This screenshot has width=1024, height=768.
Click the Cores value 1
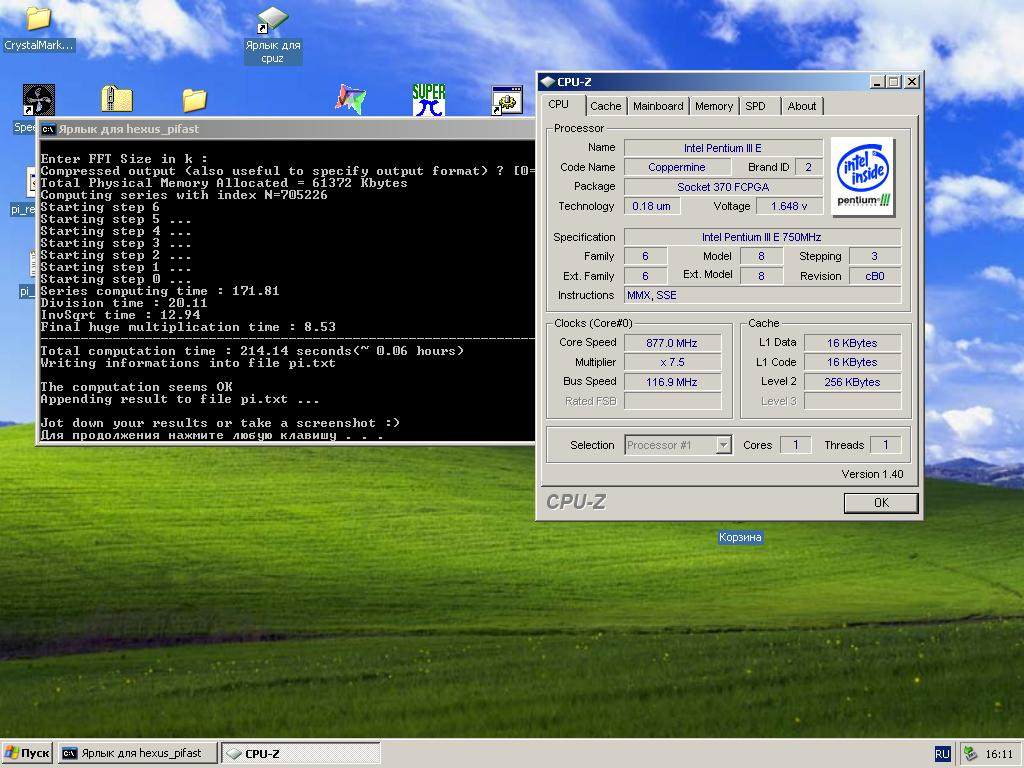(x=795, y=445)
